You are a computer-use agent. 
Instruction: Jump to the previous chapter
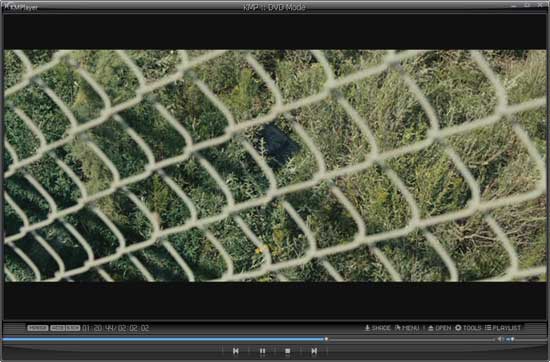236,351
